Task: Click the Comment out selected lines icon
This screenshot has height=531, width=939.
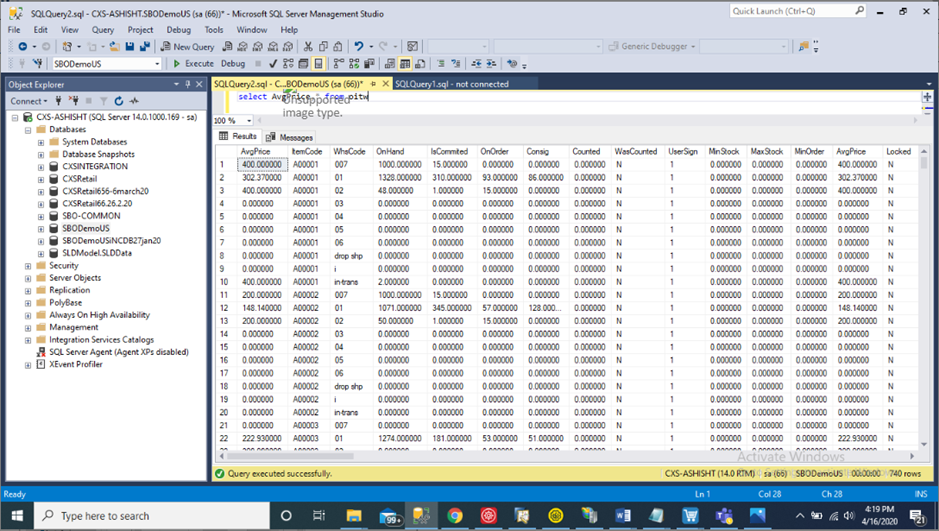Action: coord(441,63)
